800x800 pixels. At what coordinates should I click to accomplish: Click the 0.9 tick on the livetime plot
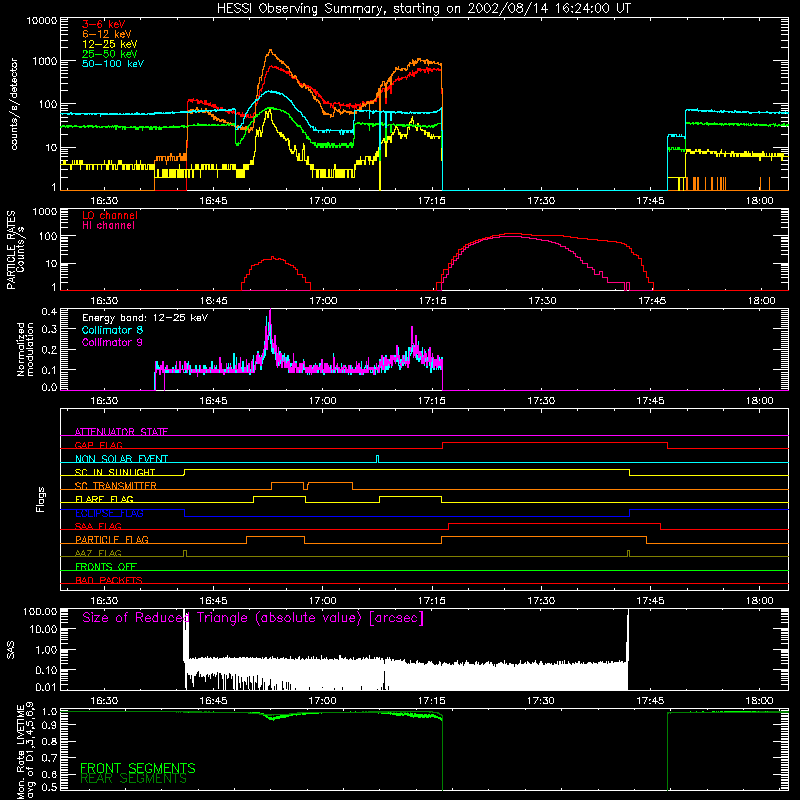click(49, 726)
